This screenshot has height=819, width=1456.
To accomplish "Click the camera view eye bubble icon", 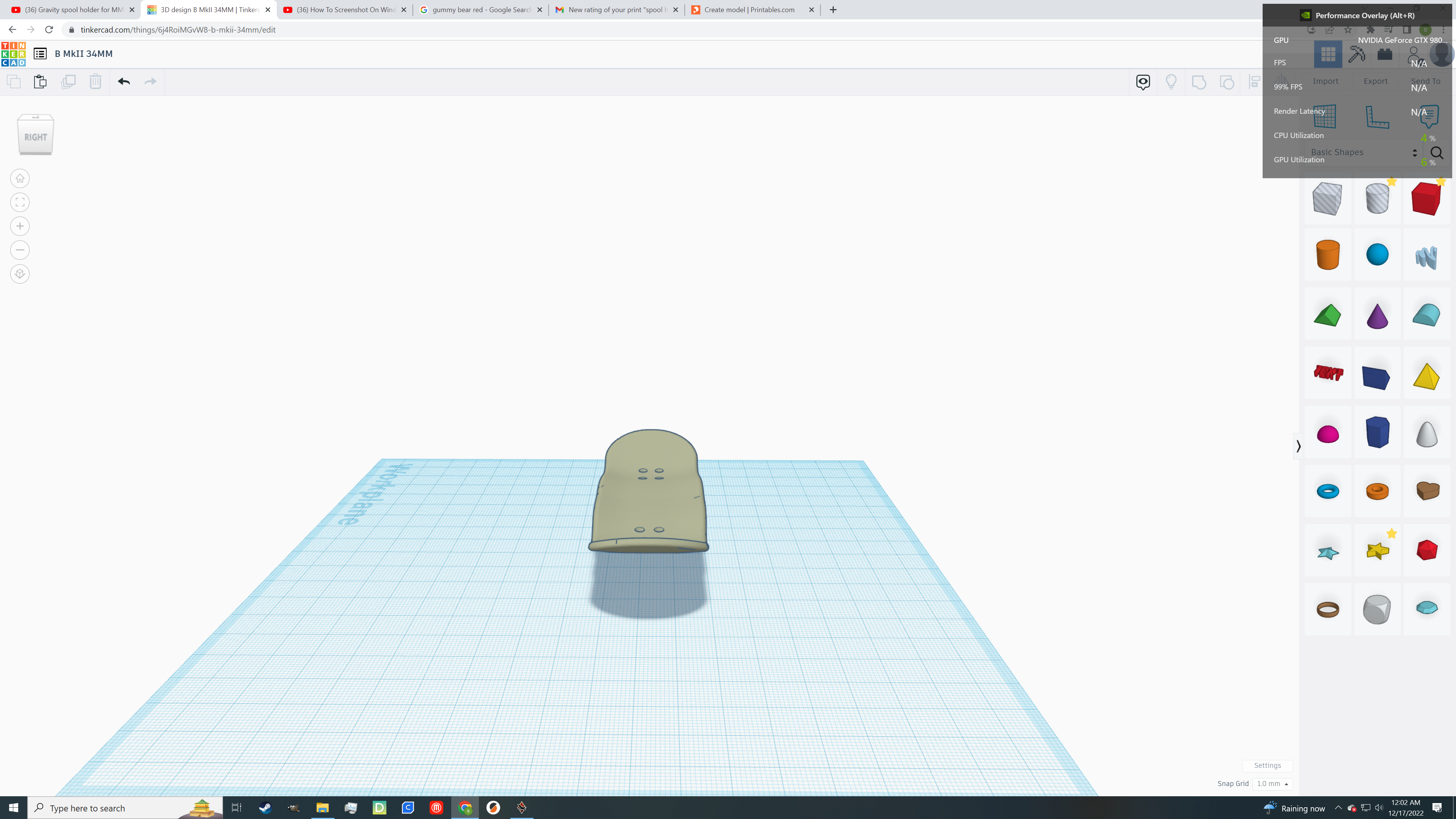I will (1143, 82).
